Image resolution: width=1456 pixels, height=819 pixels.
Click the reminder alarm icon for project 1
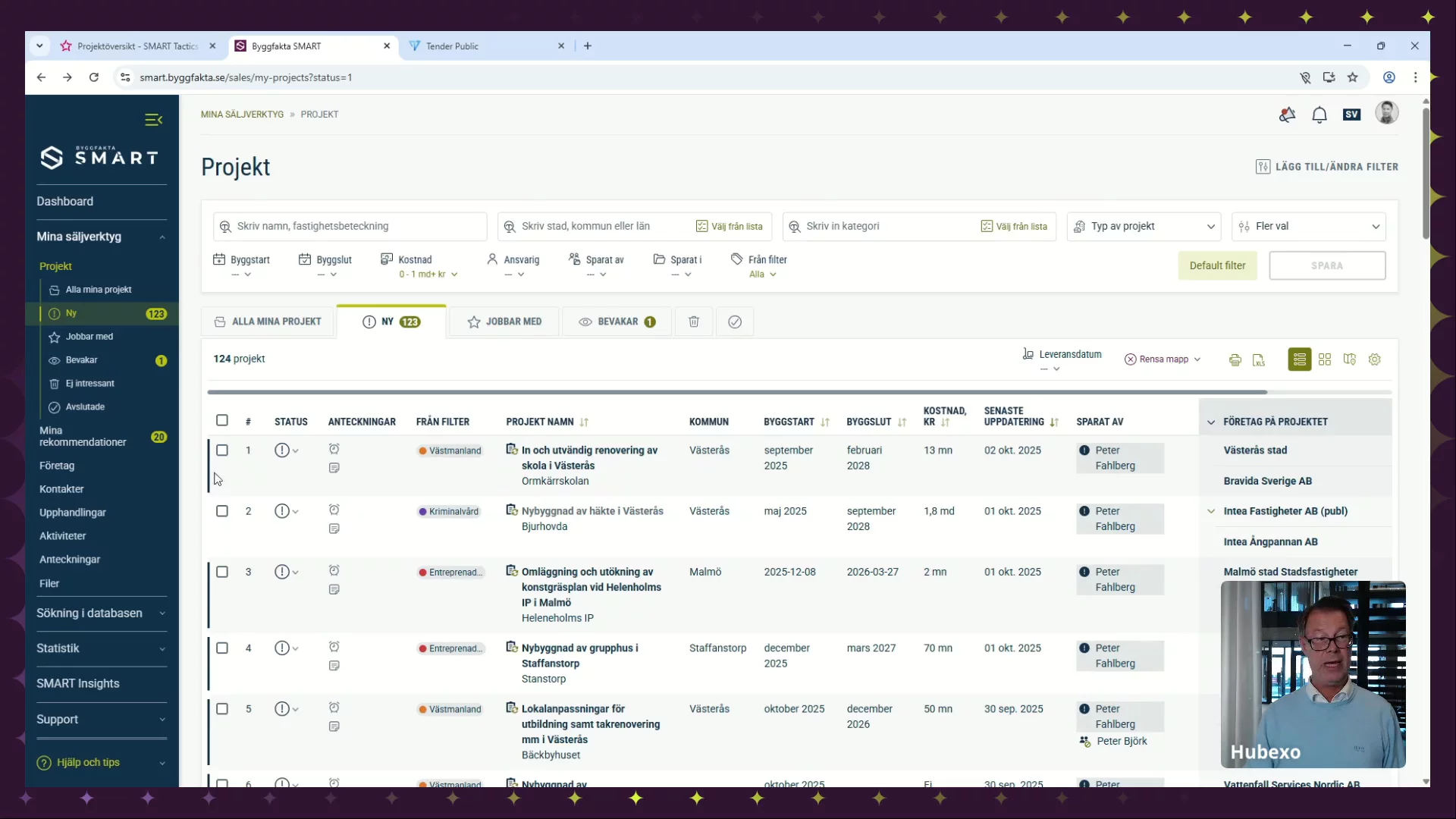tap(334, 449)
